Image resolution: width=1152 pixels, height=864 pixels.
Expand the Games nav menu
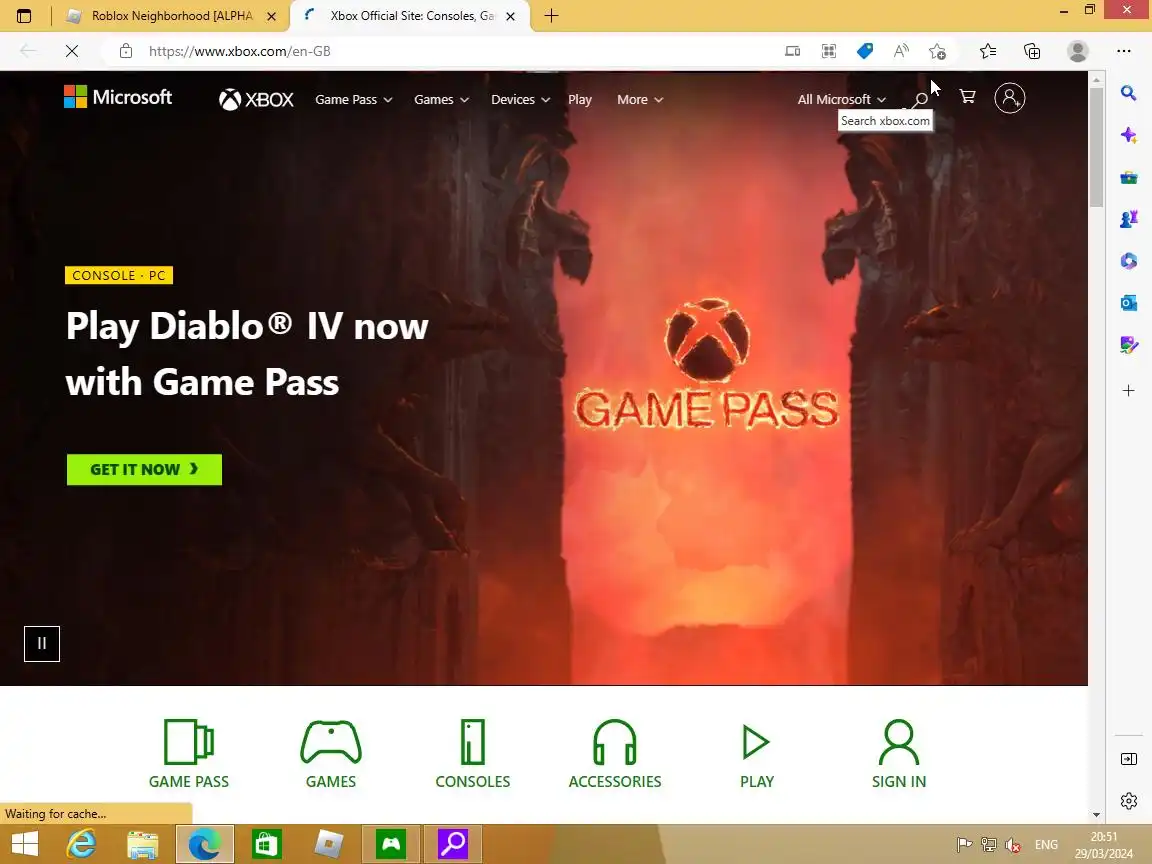[441, 99]
